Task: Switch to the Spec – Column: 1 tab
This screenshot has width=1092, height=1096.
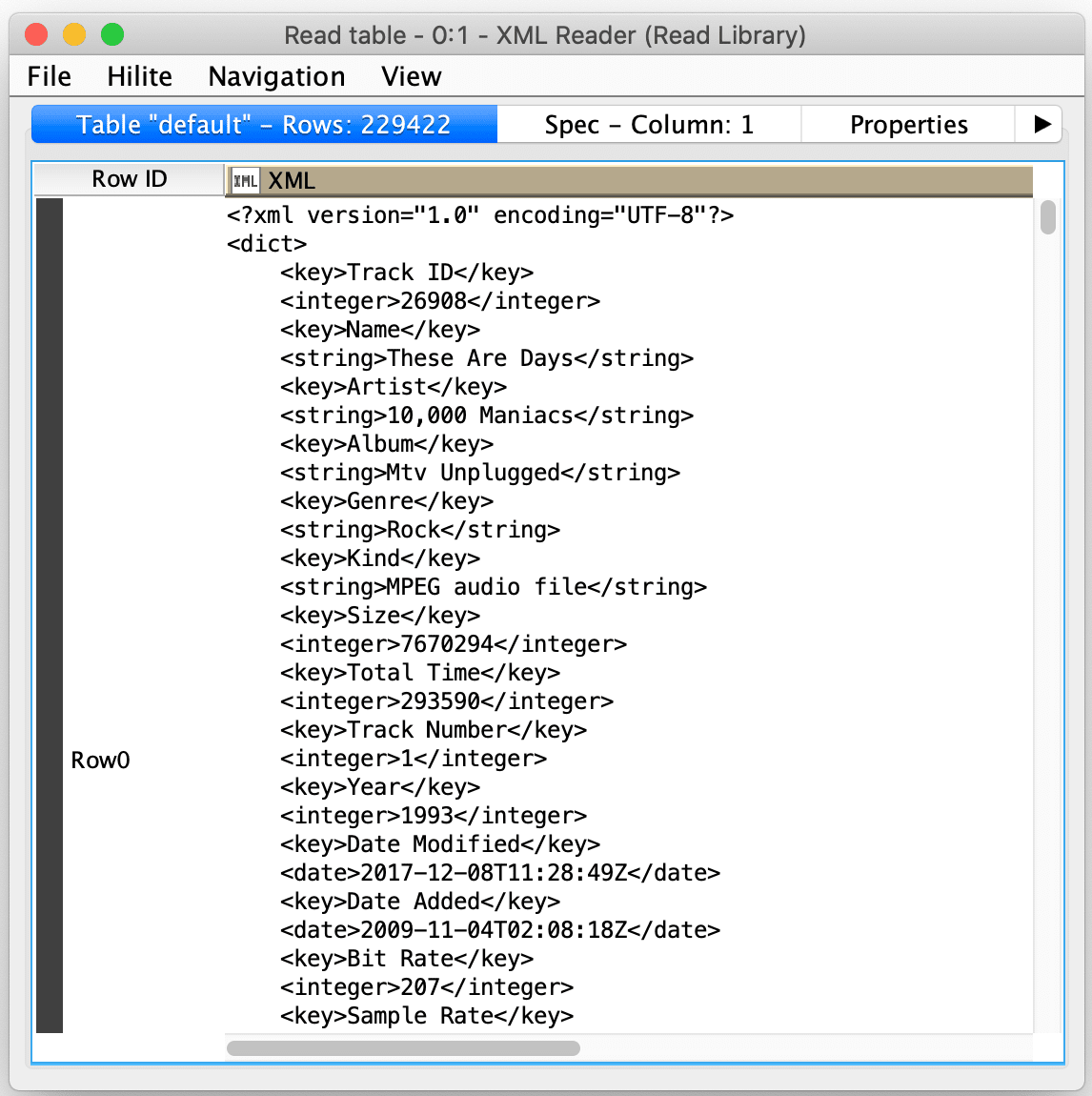Action: [649, 124]
